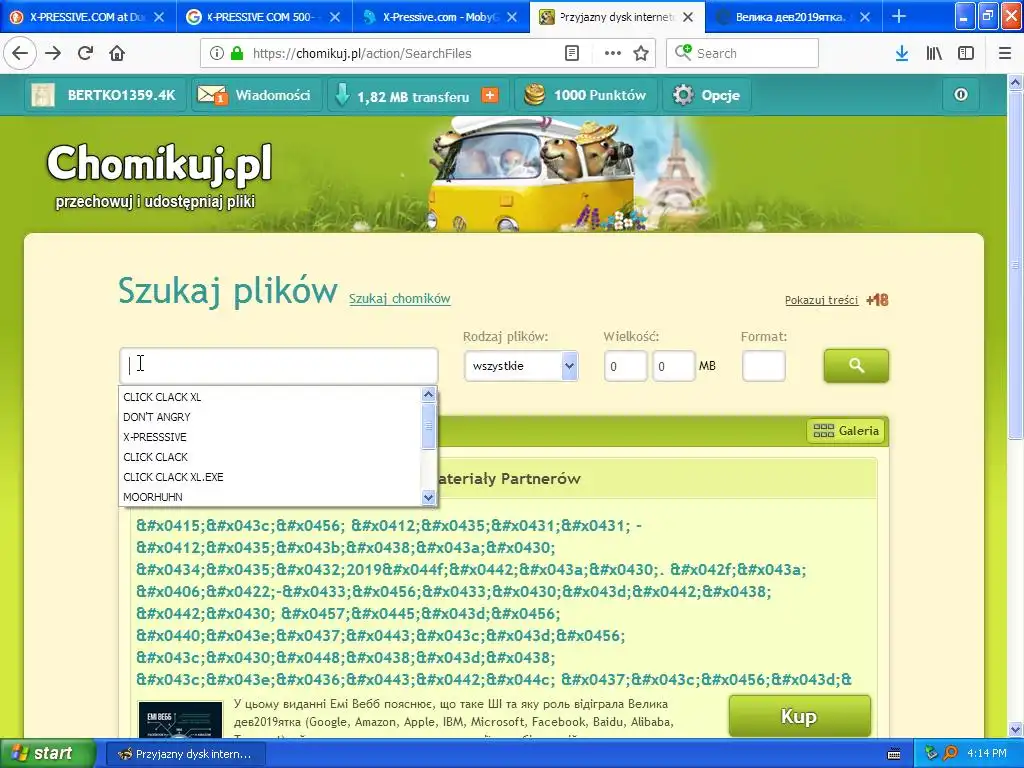Click suggestion list scroll-up arrow
The image size is (1024, 768).
coord(428,394)
